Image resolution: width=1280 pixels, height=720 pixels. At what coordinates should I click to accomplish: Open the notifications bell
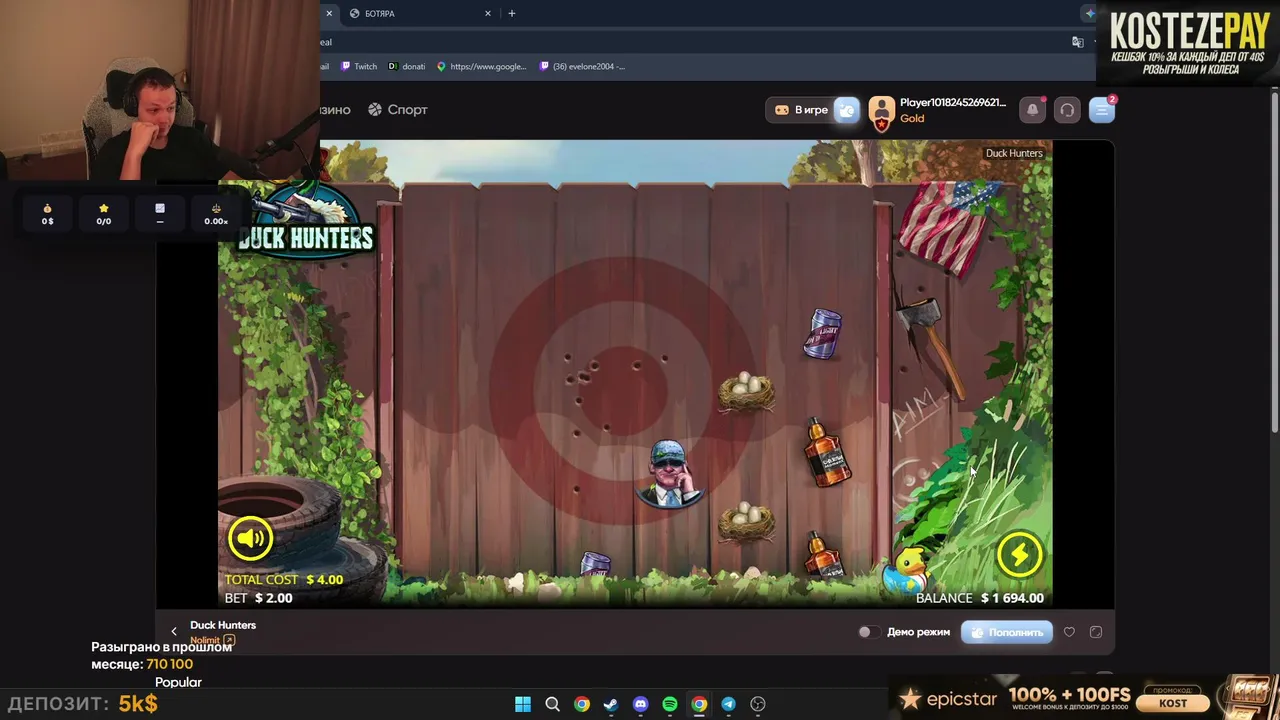(1033, 110)
